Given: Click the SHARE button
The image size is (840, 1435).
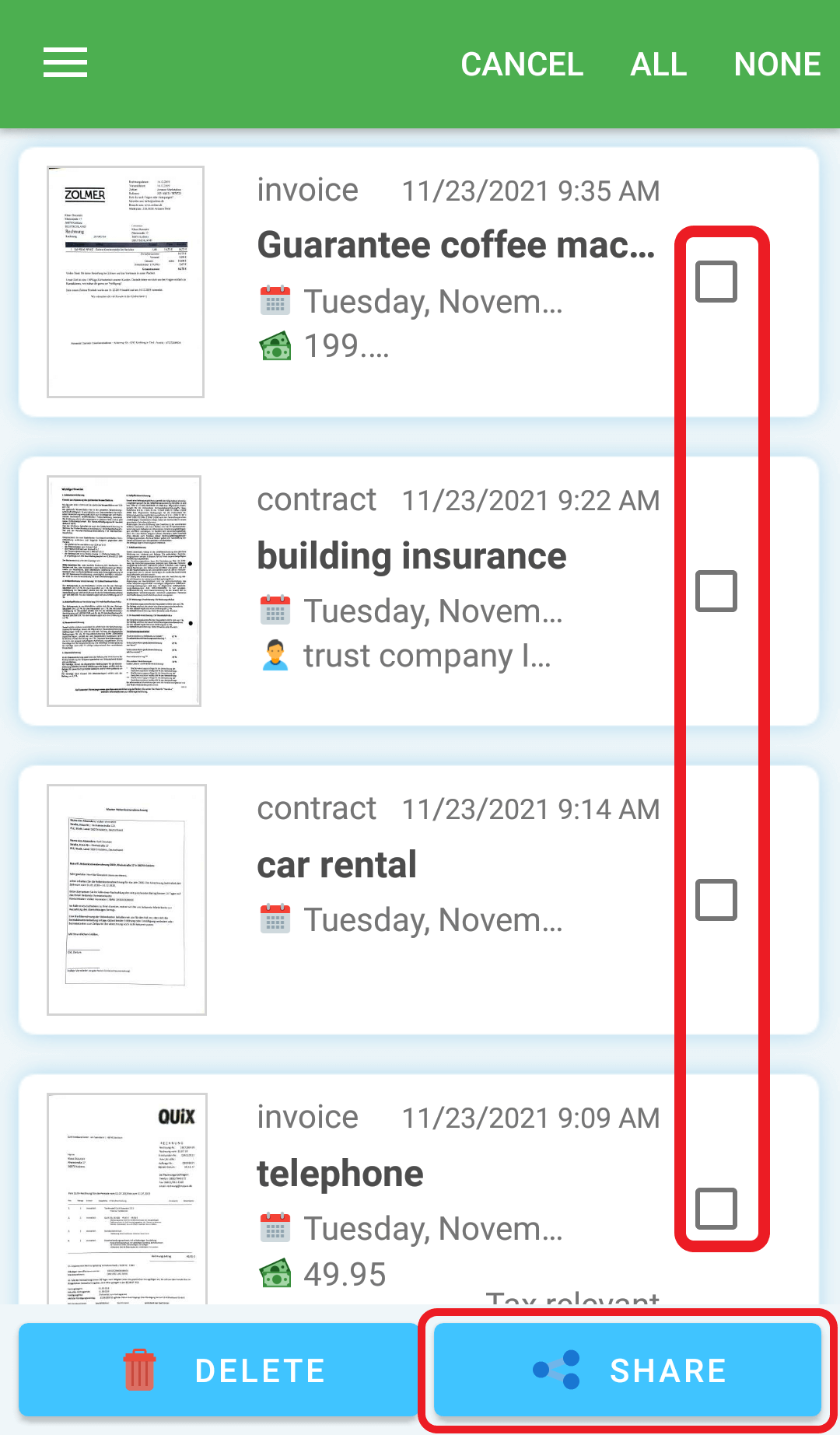Looking at the screenshot, I should (628, 1370).
